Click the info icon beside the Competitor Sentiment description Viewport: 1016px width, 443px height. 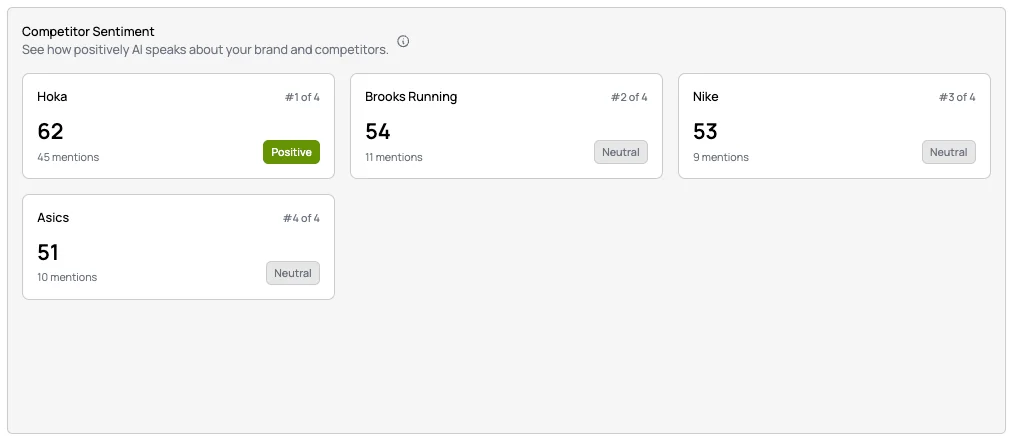pos(403,41)
